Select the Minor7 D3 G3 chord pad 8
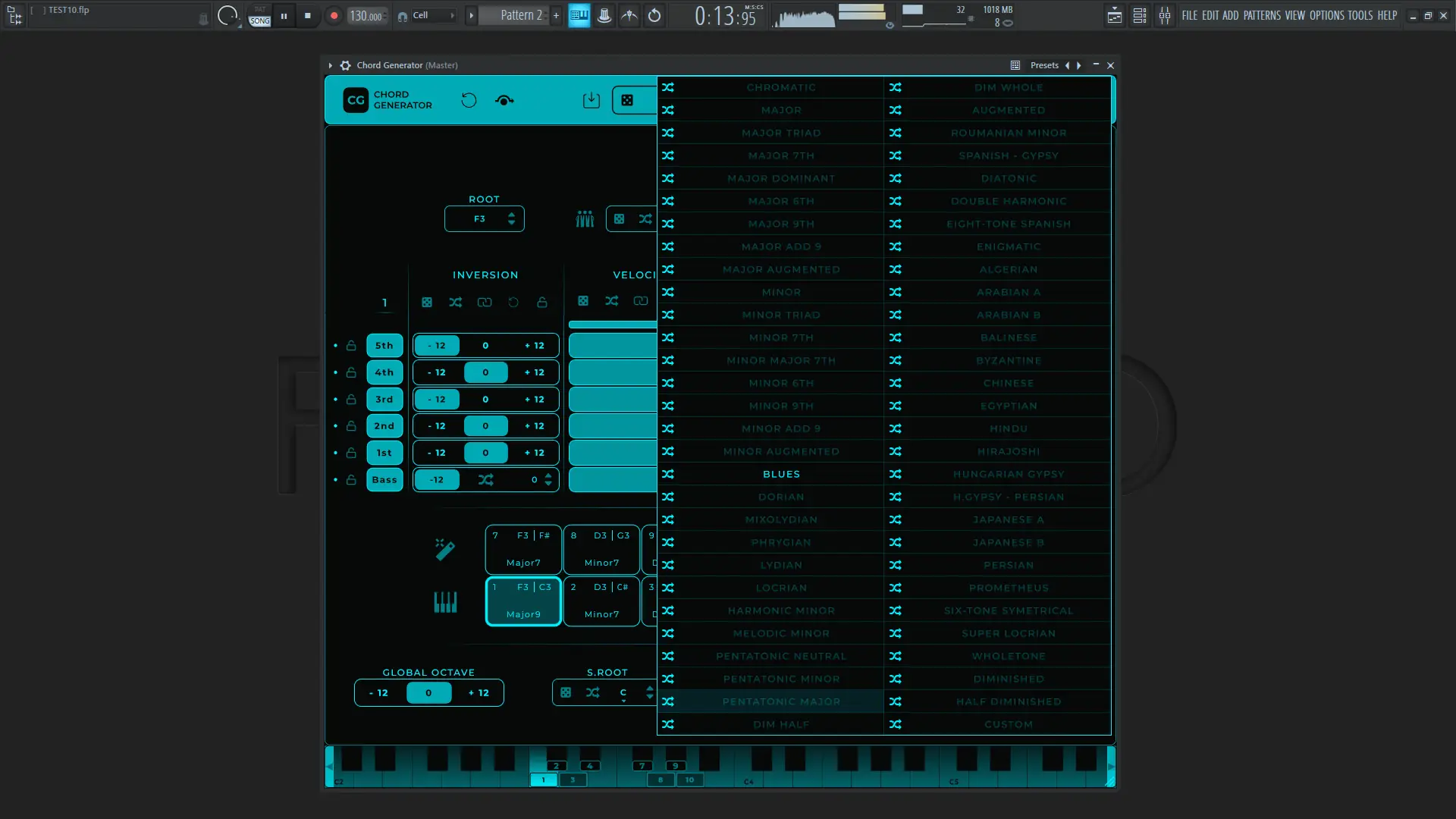This screenshot has width=1456, height=819. (601, 549)
